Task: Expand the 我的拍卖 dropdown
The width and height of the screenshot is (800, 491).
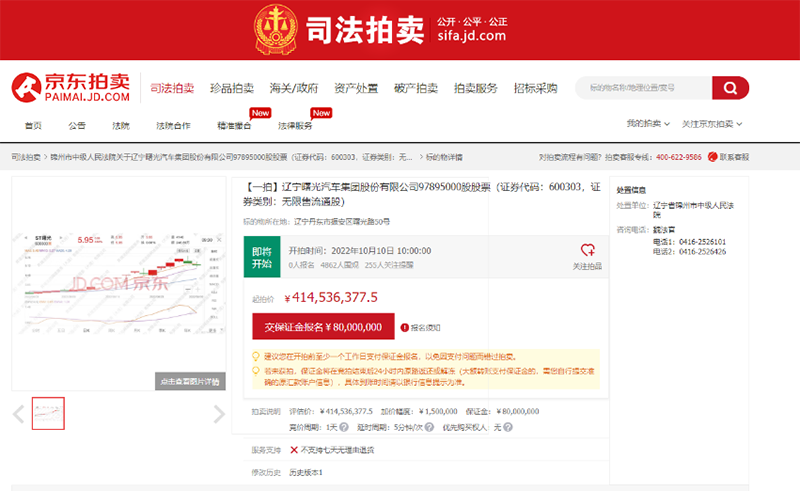Action: pyautogui.click(x=648, y=124)
